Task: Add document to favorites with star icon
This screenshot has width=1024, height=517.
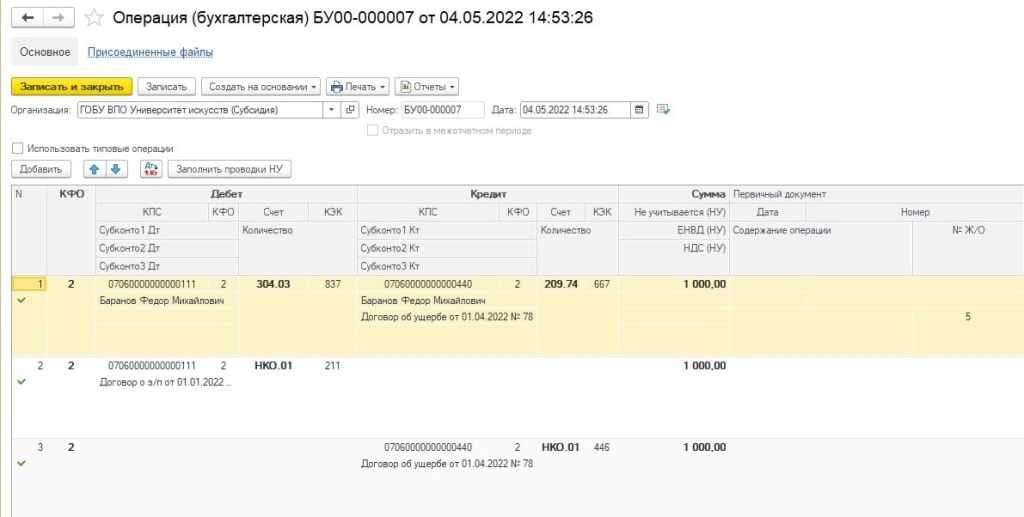Action: 94,18
